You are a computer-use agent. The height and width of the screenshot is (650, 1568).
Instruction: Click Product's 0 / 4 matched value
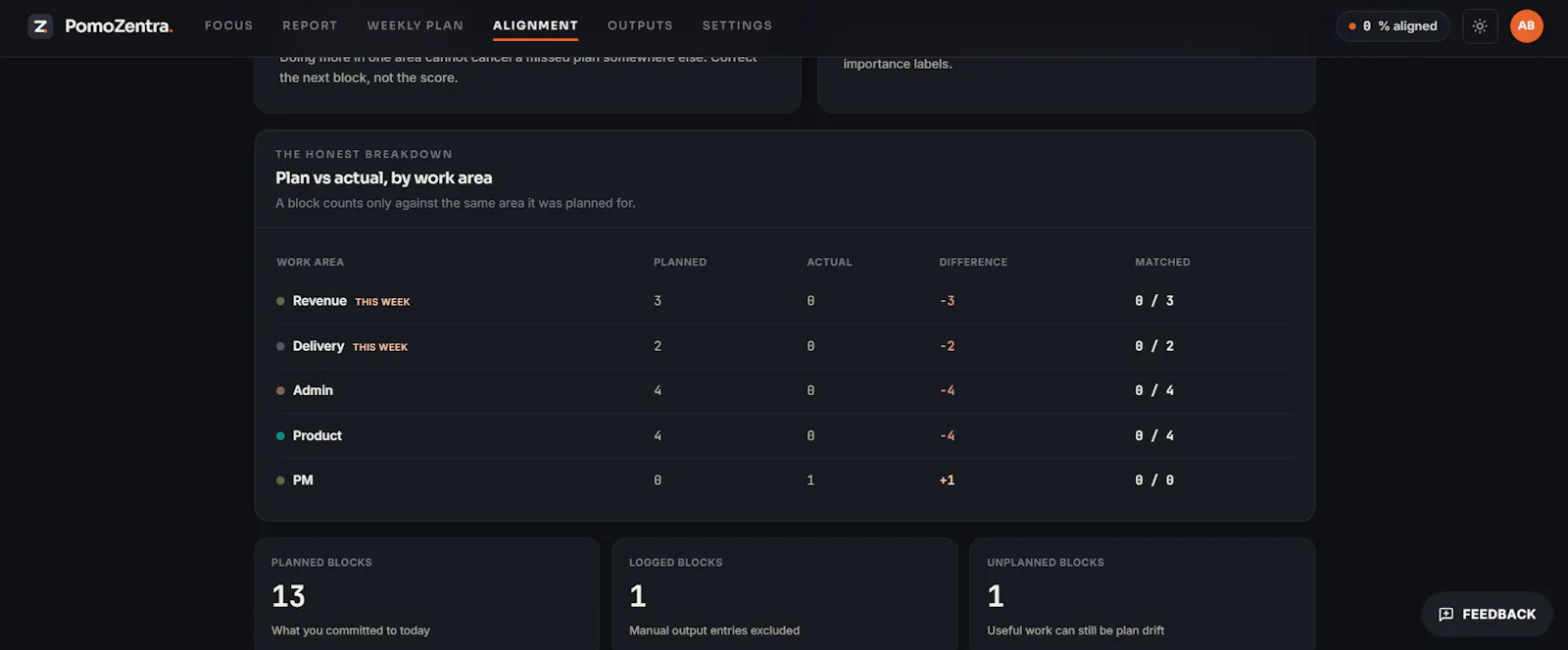click(x=1154, y=435)
